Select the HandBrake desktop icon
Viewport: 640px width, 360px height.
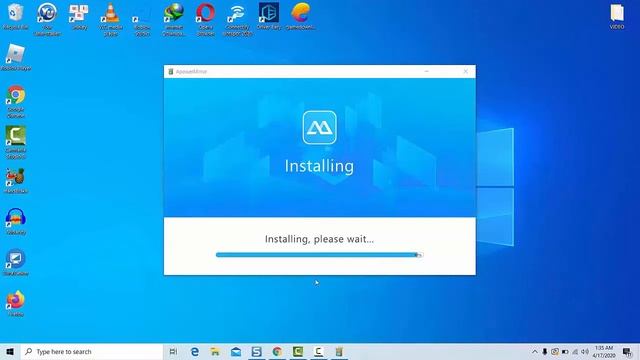pos(16,180)
